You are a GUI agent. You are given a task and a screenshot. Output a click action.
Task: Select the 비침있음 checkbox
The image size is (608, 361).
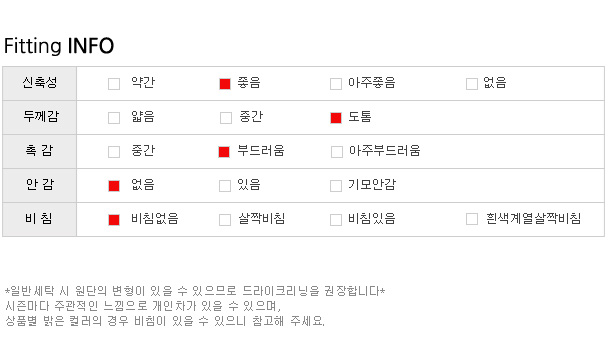coord(336,220)
